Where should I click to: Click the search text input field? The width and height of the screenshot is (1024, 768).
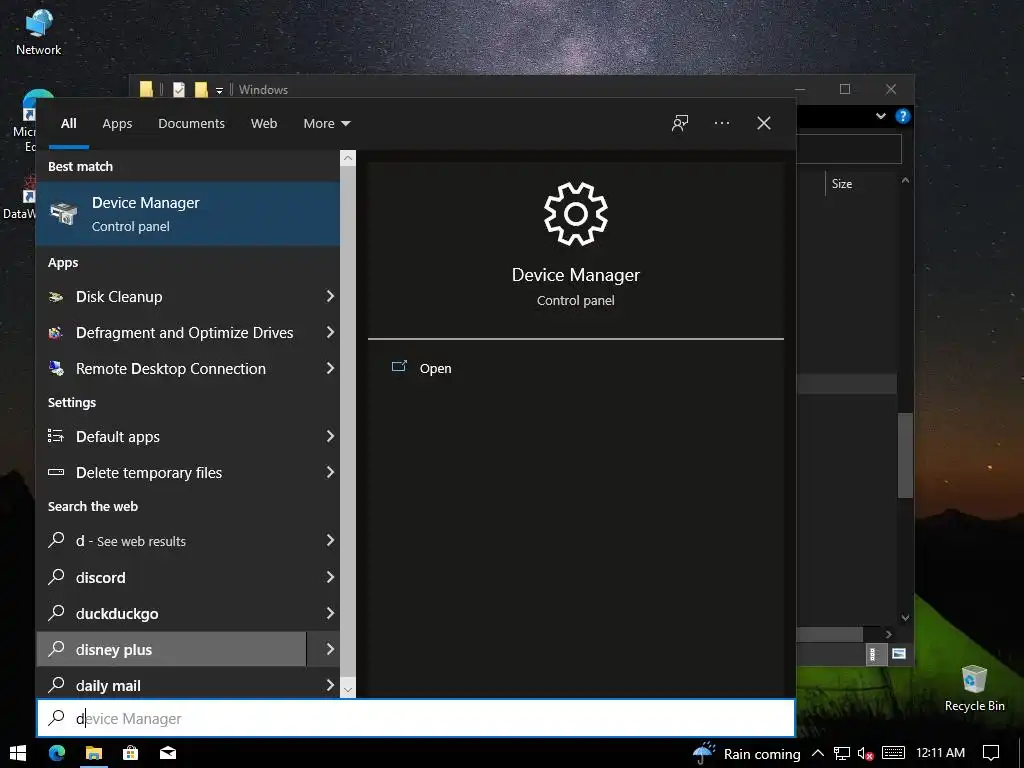click(x=416, y=718)
